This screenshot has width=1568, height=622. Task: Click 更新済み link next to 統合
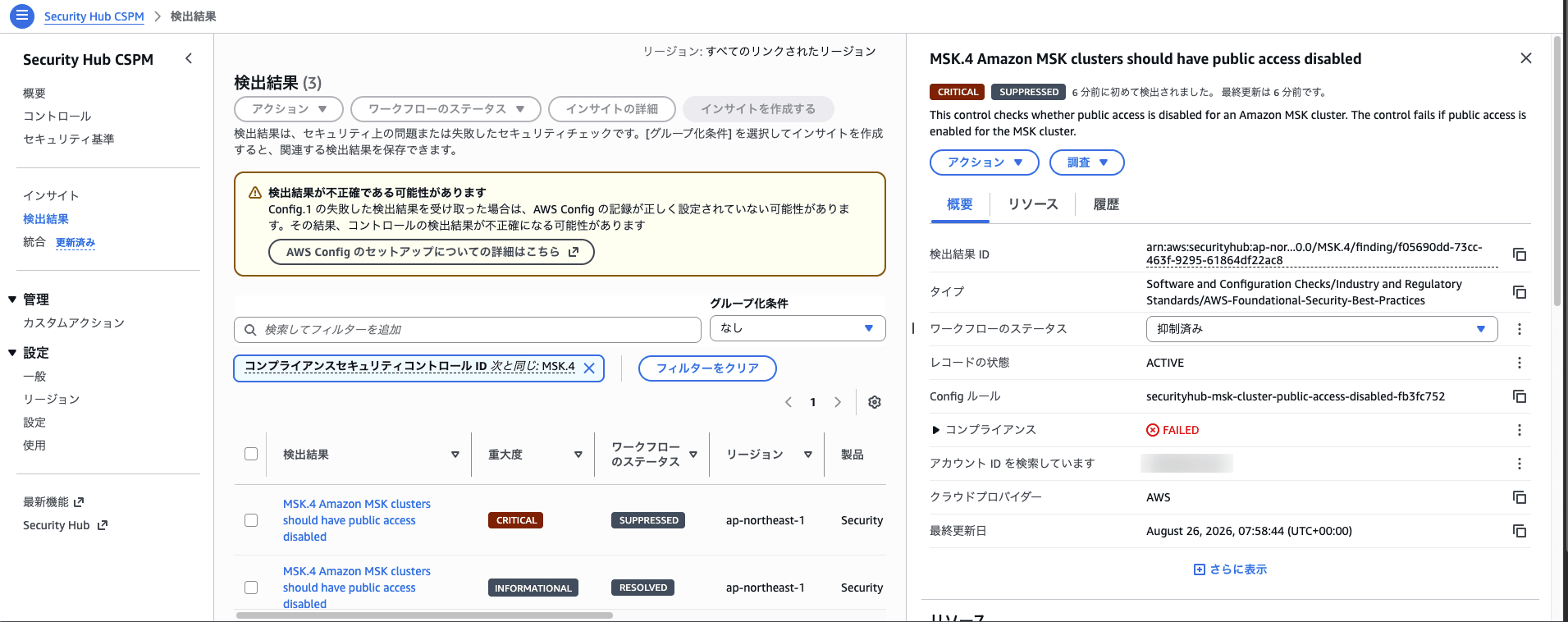[75, 243]
